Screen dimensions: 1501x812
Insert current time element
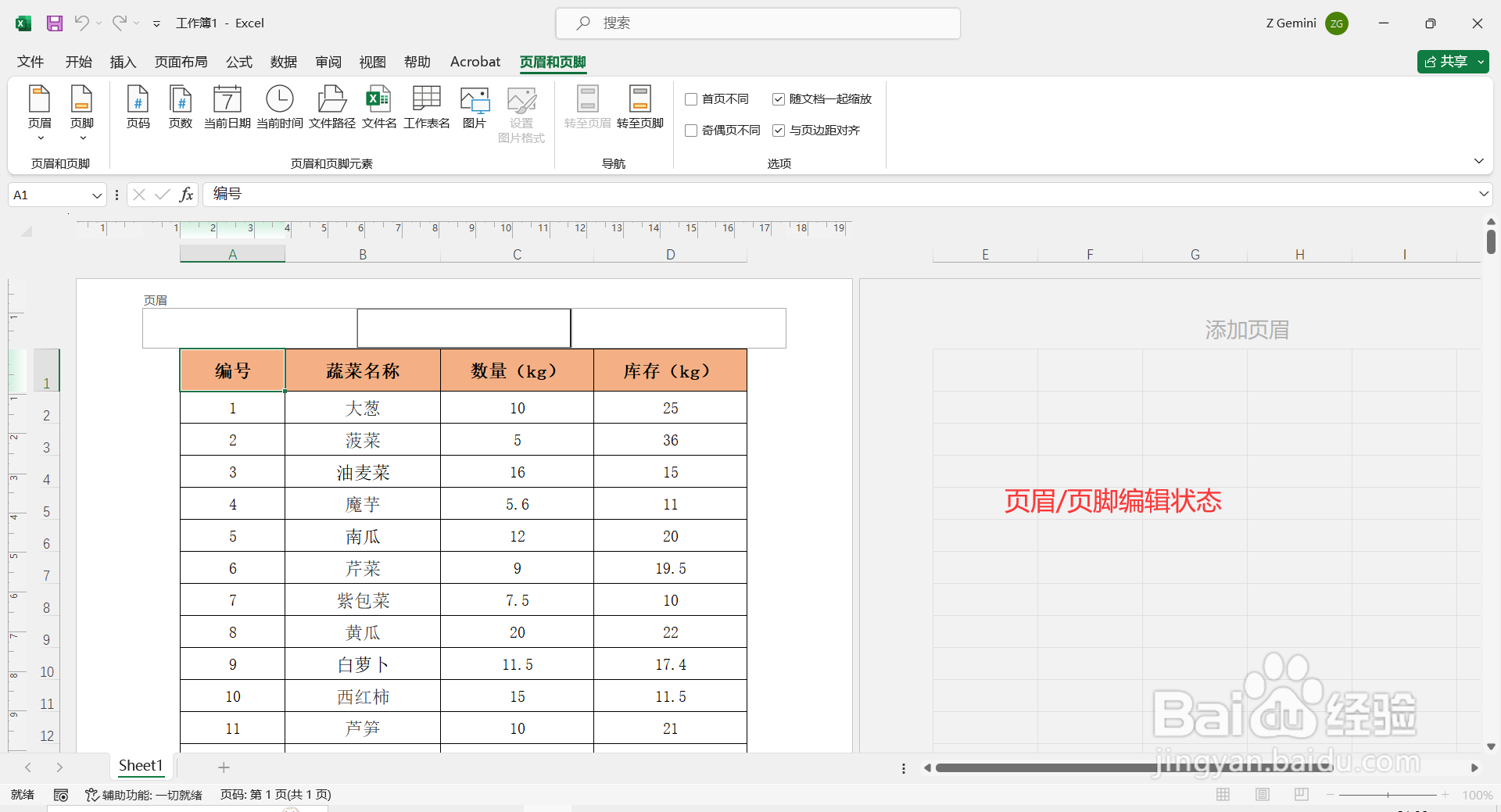280,108
